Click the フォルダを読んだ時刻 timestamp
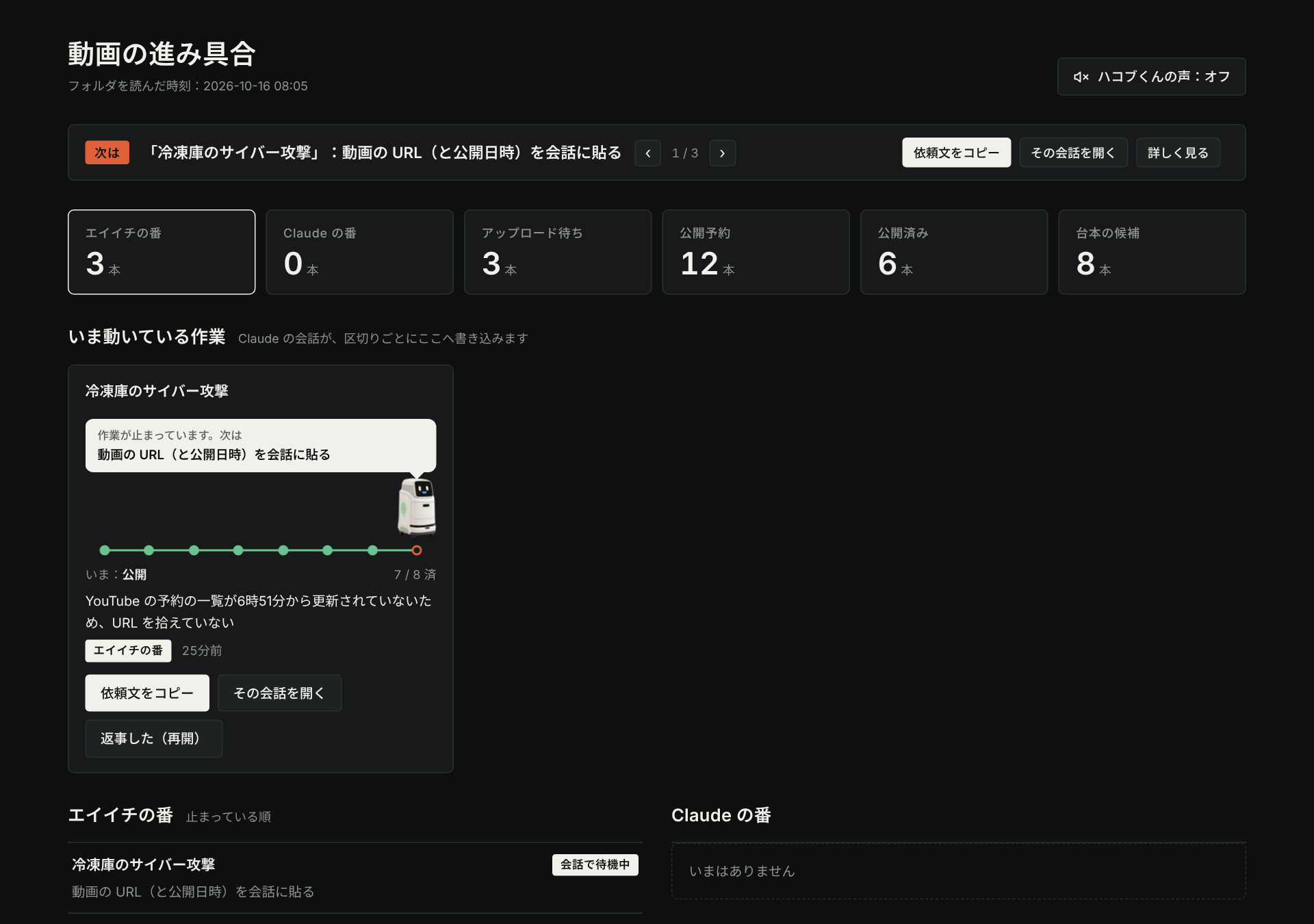 pos(188,86)
